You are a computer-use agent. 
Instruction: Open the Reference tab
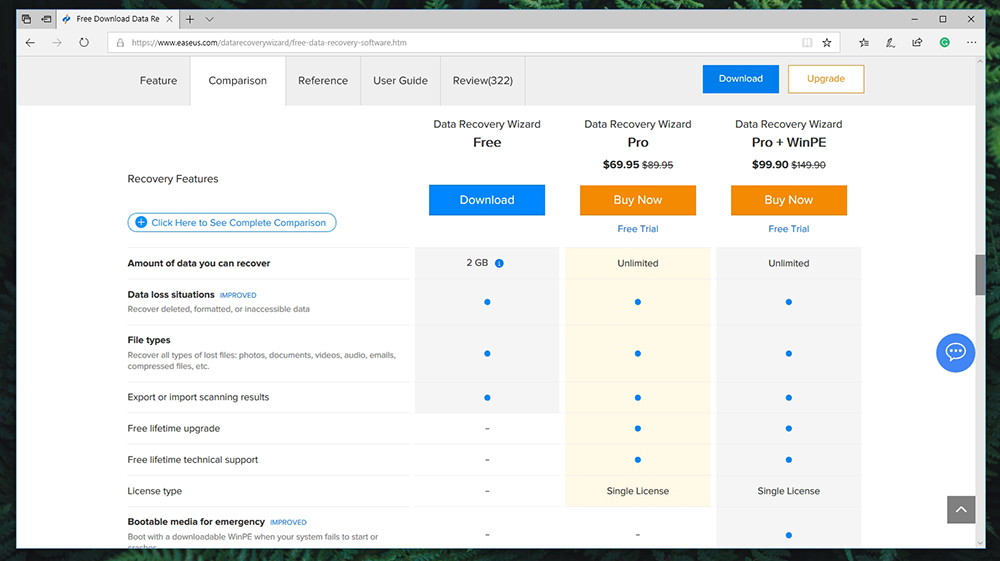coord(323,80)
